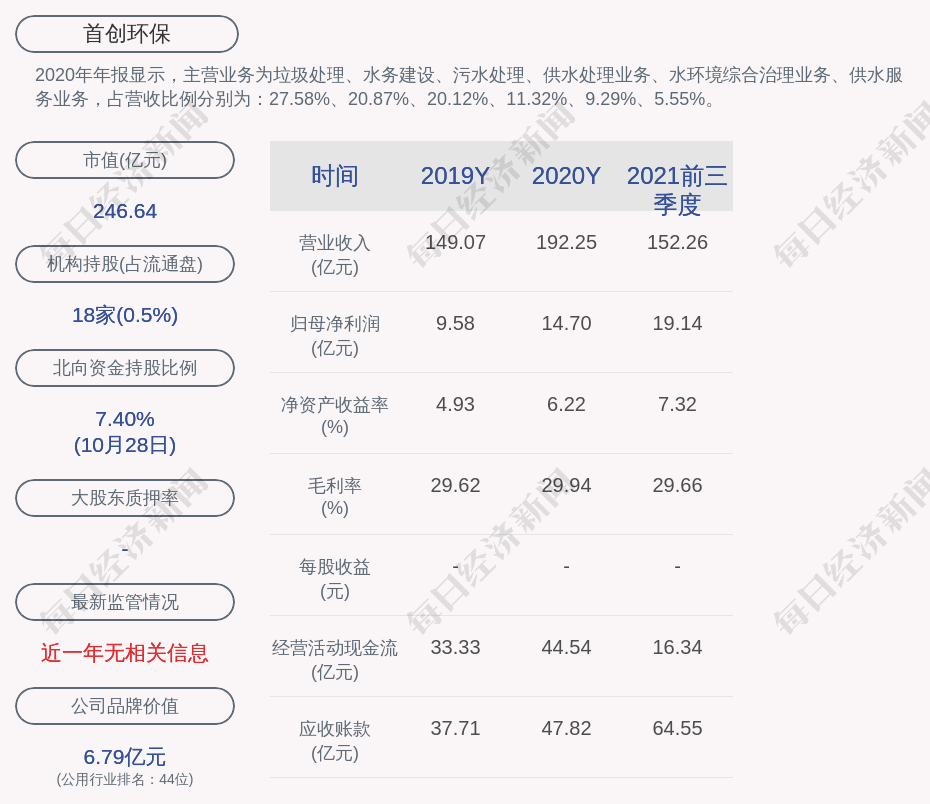Click ROE value 6.22
The height and width of the screenshot is (804, 930).
click(566, 404)
